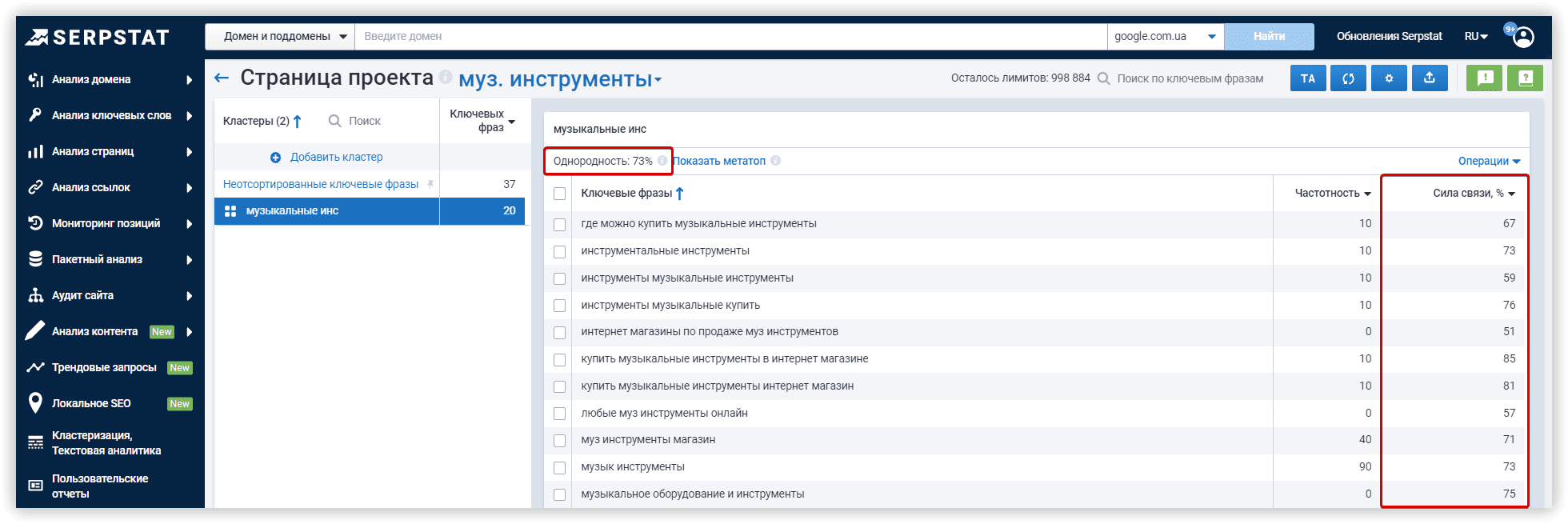Toggle the select-all checkbox in Ключевые фразы header
This screenshot has width=1568, height=524.
pos(560,194)
